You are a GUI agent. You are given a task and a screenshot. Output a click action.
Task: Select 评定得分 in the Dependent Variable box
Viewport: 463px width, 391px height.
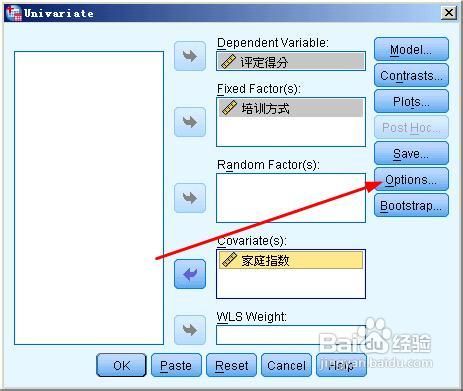pos(291,61)
